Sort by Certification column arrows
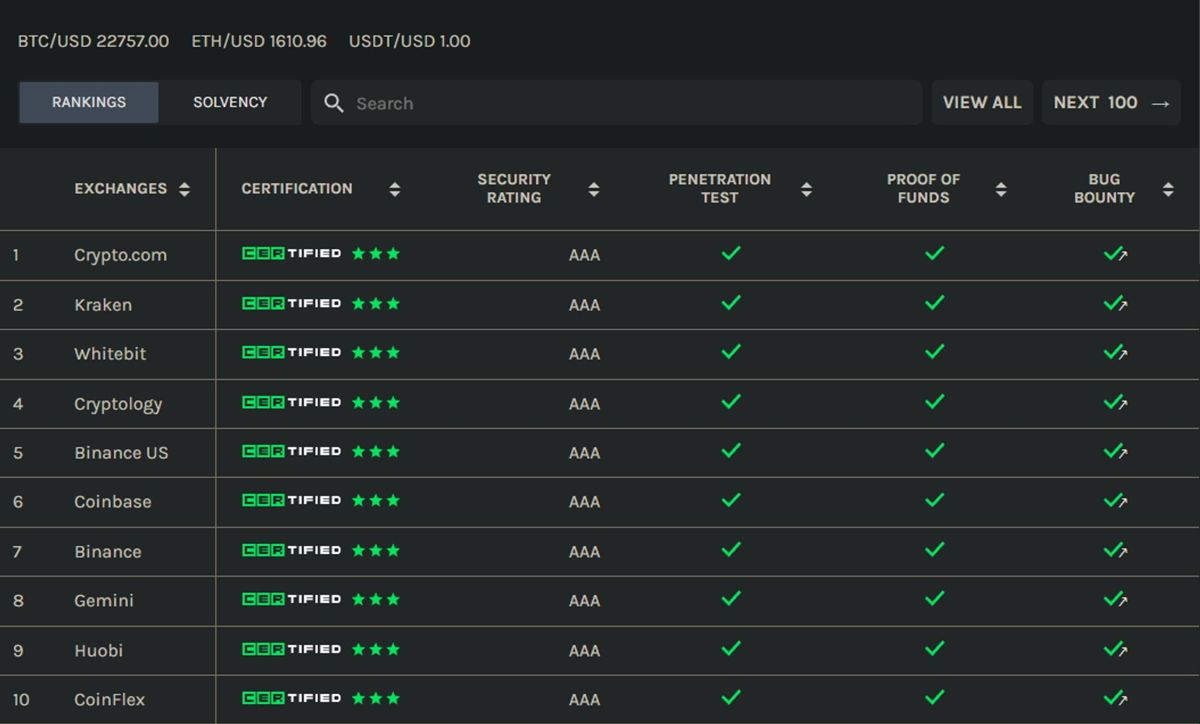Image resolution: width=1200 pixels, height=724 pixels. (395, 189)
